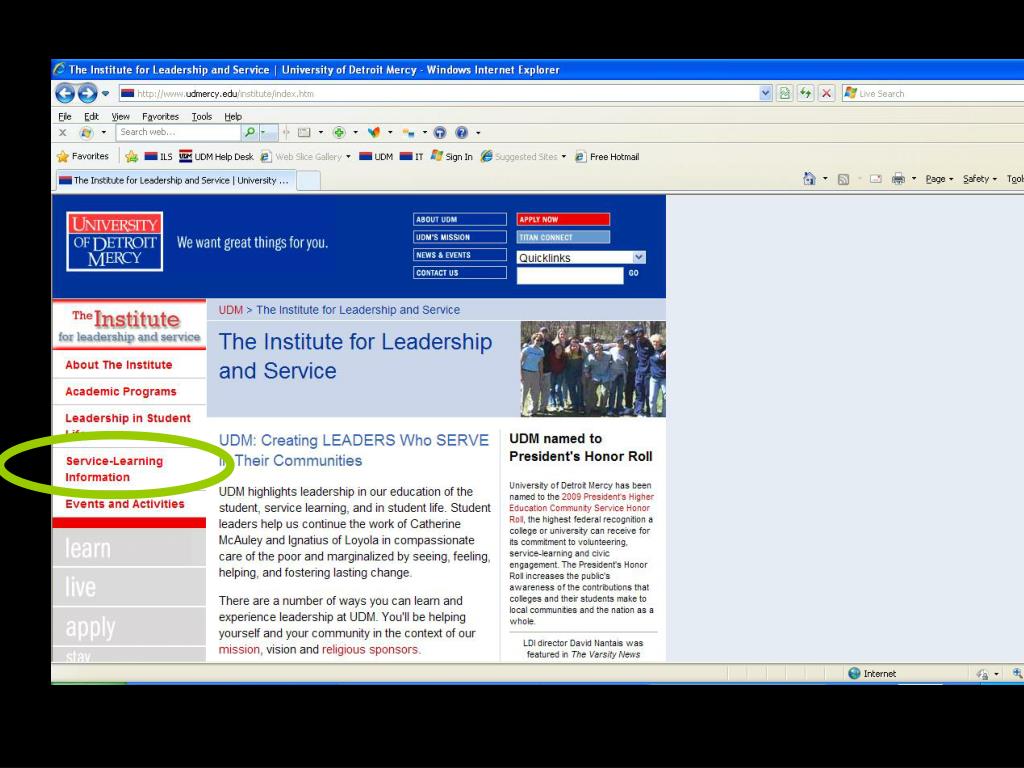Screen dimensions: 1024x768
Task: Click the TITAN CONNECT button
Action: [563, 237]
